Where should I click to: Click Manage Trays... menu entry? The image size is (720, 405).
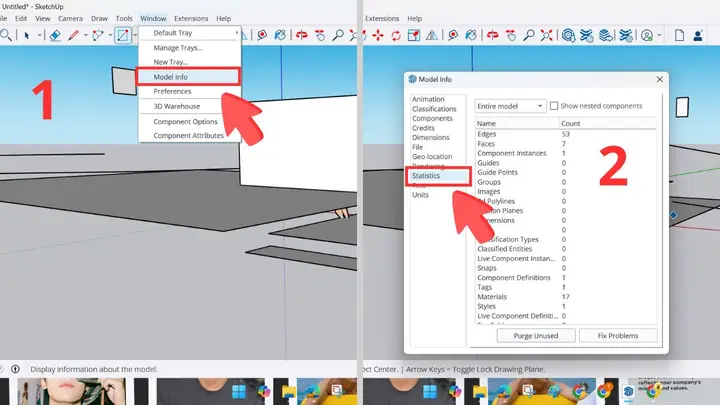(190, 48)
